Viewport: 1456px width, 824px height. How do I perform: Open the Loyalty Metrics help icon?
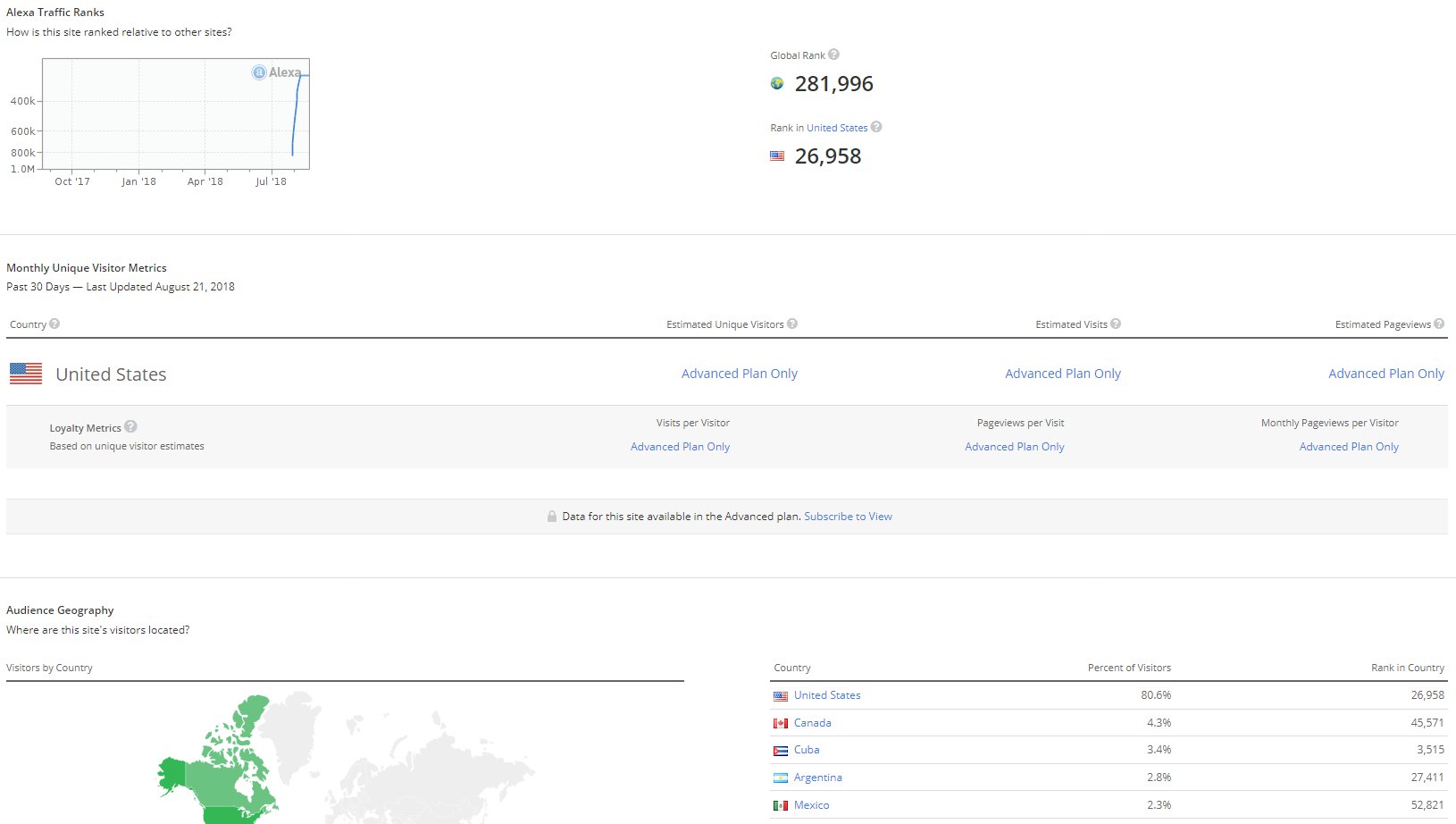130,427
